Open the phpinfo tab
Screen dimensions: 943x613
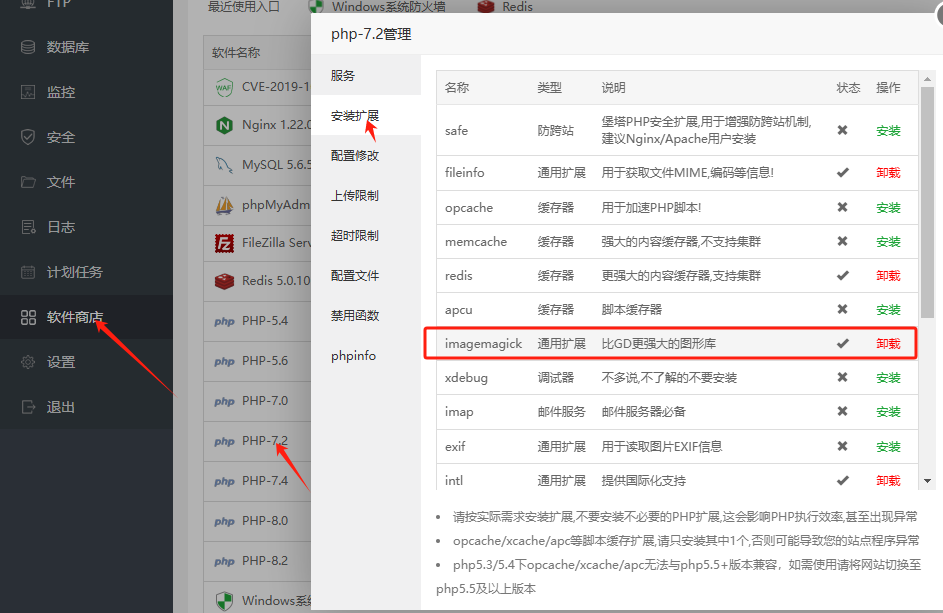366,356
